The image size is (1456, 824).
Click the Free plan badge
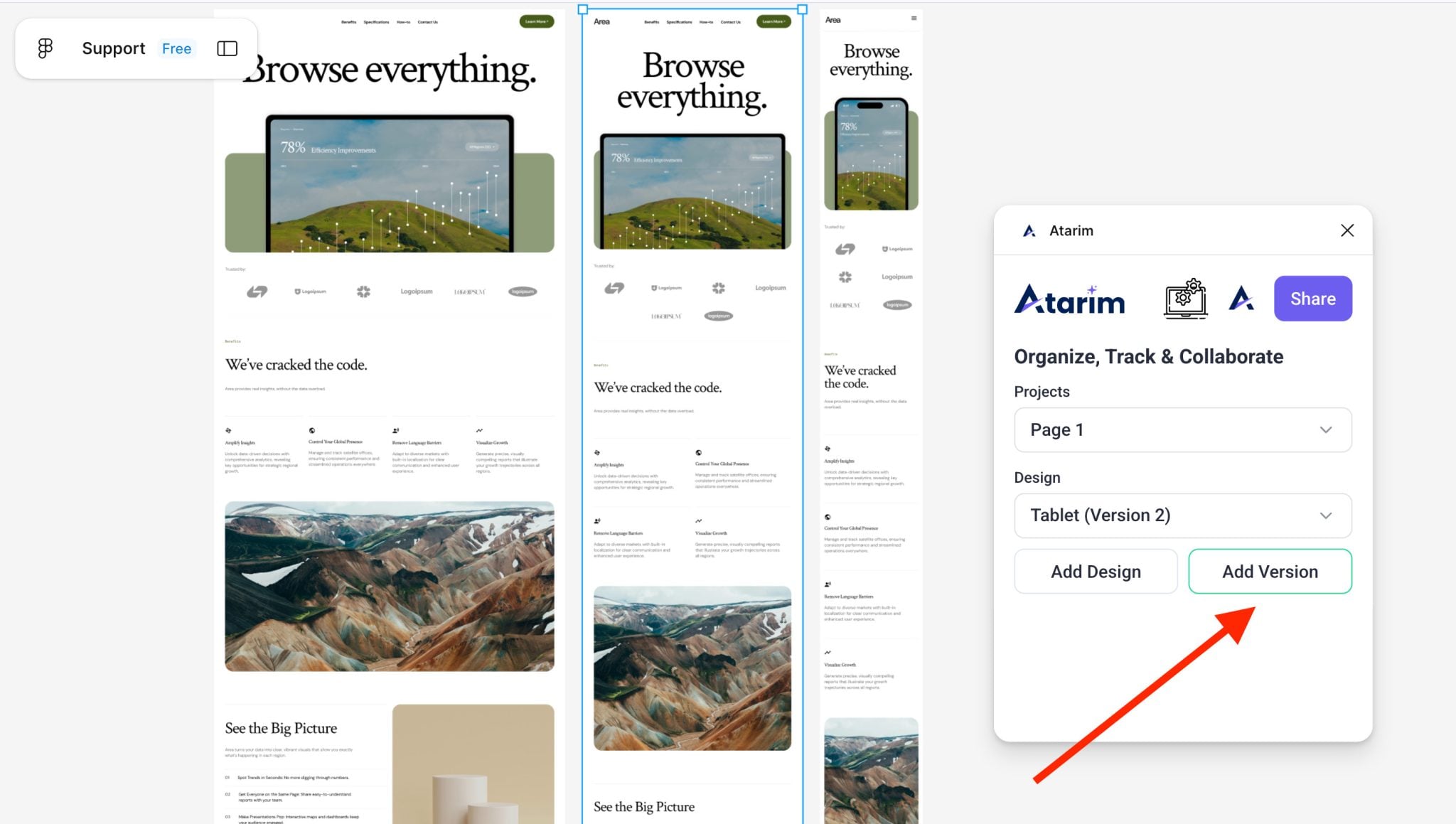[x=176, y=48]
